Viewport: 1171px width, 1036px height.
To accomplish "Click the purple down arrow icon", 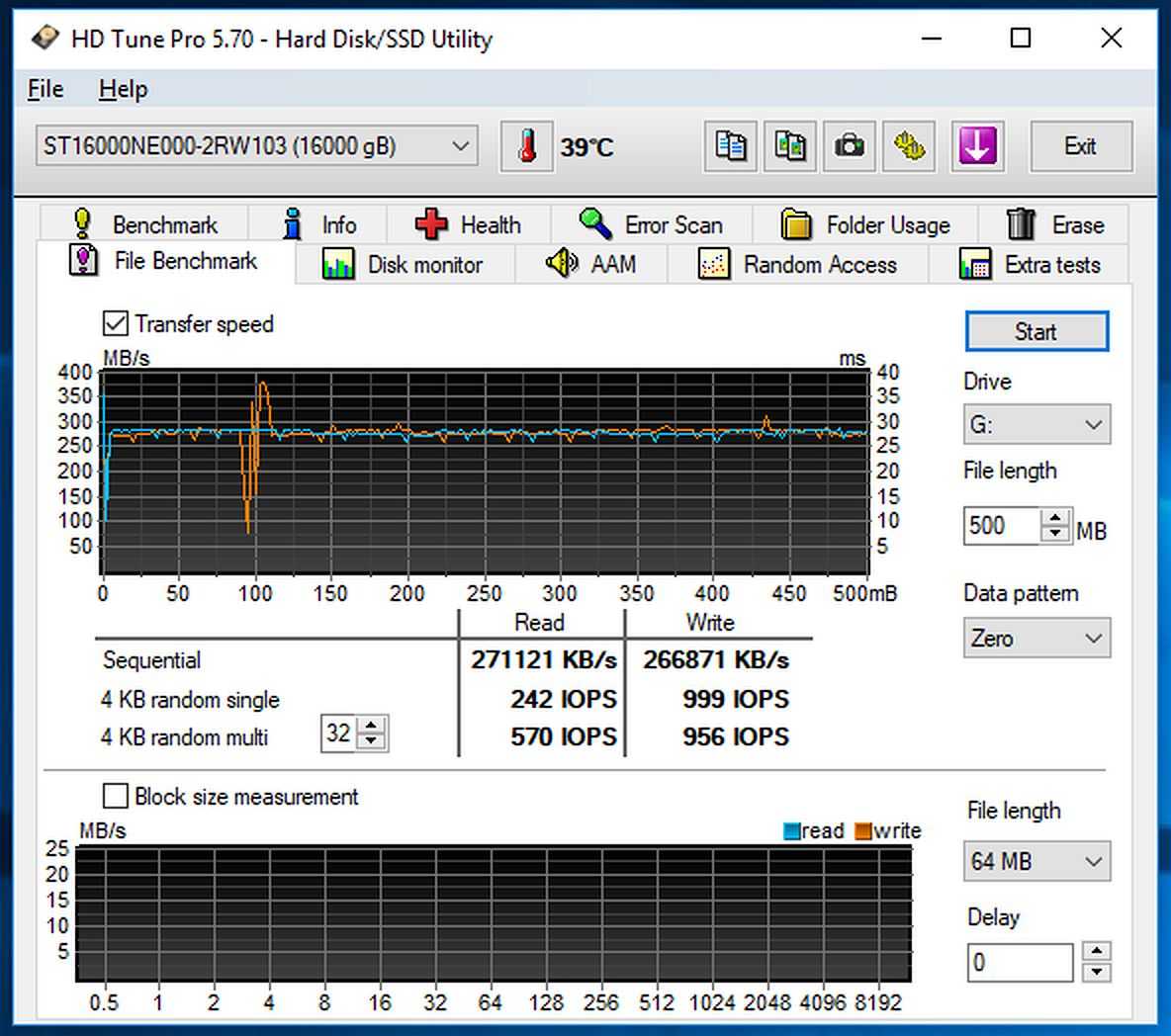I will (977, 147).
